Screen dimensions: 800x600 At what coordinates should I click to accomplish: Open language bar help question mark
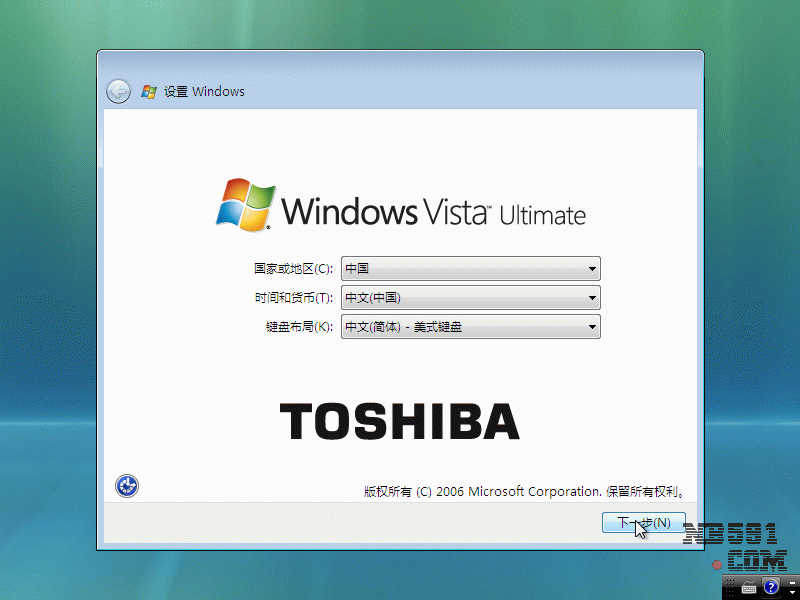click(x=771, y=587)
